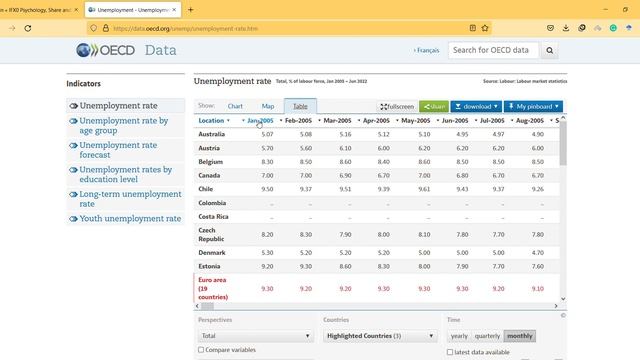The image size is (640, 360).
Task: Open the download dropdown menu
Action: (x=476, y=107)
